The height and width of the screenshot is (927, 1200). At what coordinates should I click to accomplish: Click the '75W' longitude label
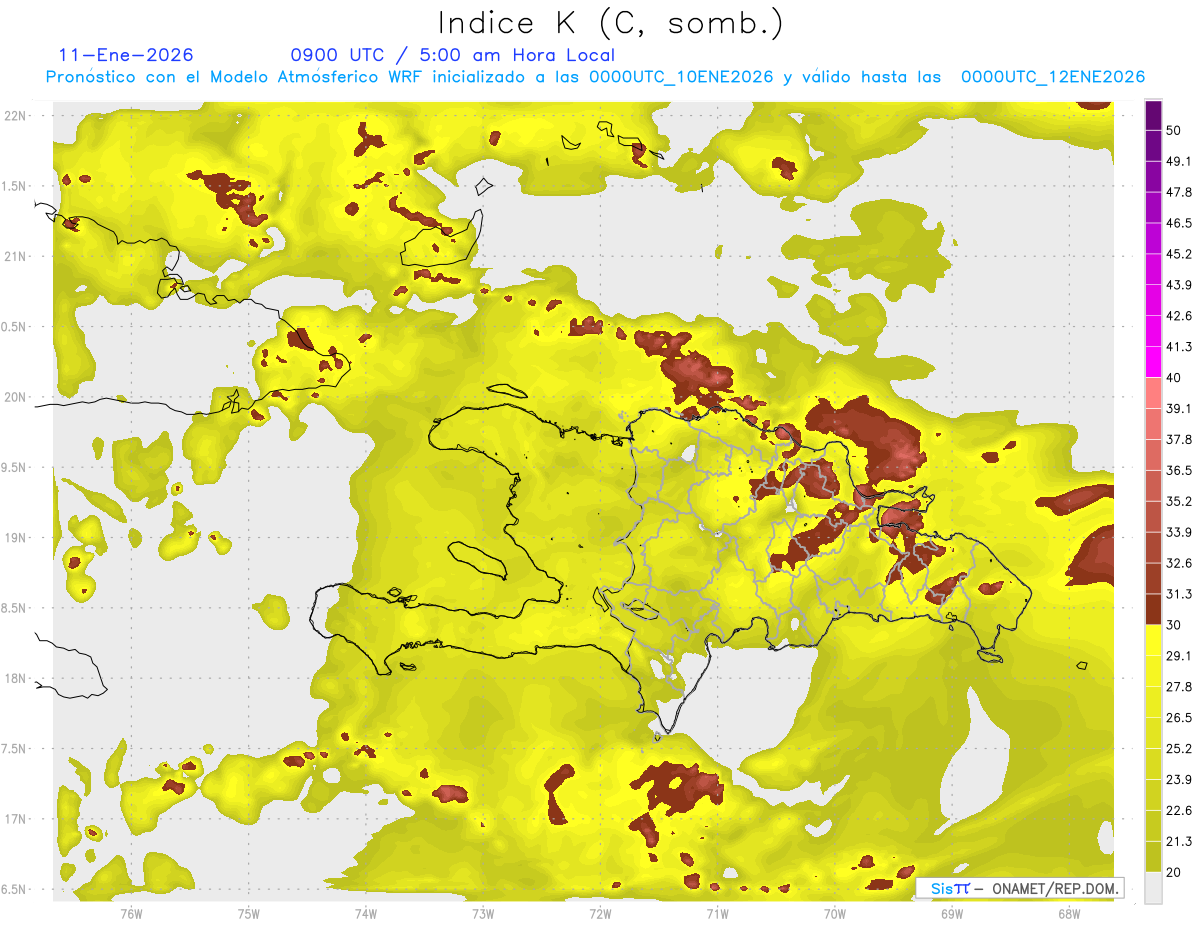coord(248,914)
